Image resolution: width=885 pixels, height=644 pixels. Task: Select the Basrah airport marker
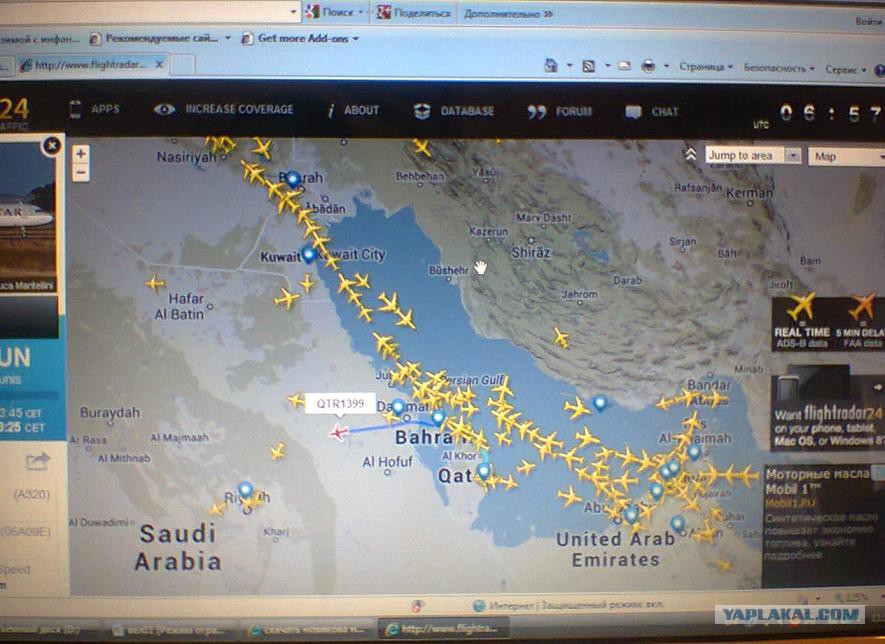293,179
